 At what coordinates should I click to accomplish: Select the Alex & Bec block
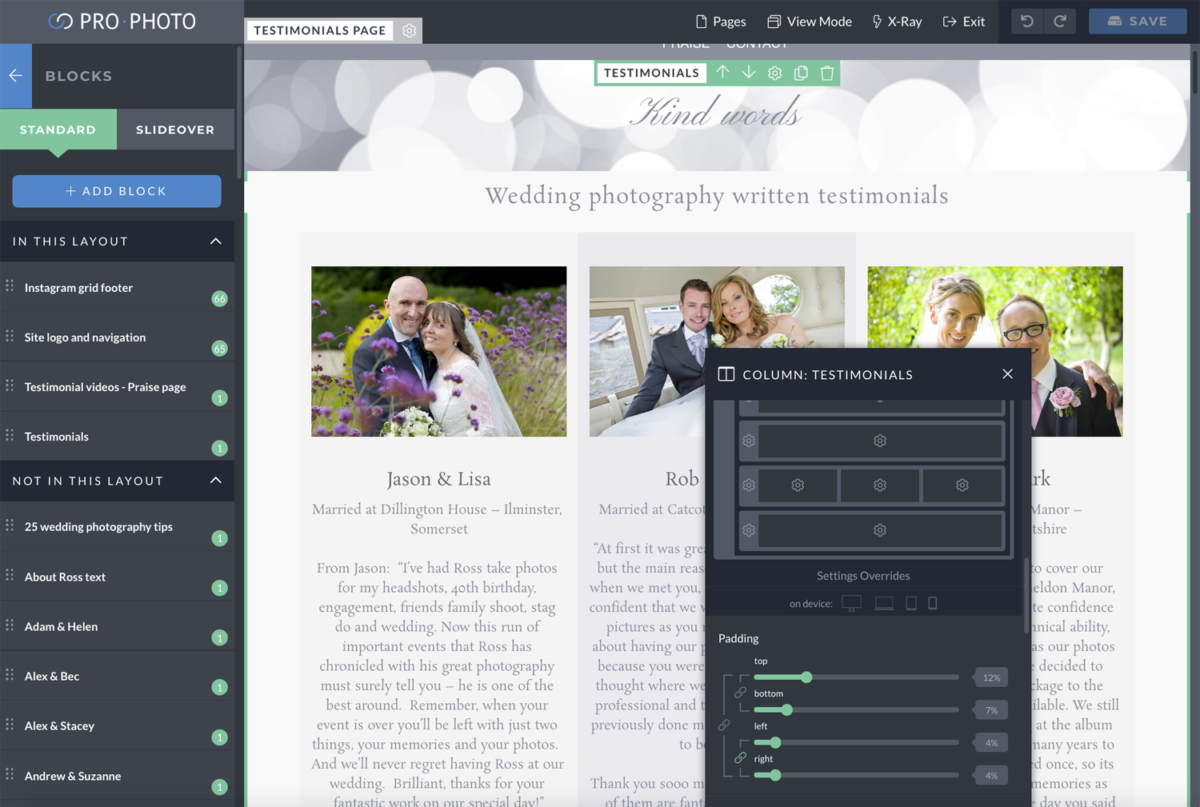point(117,676)
